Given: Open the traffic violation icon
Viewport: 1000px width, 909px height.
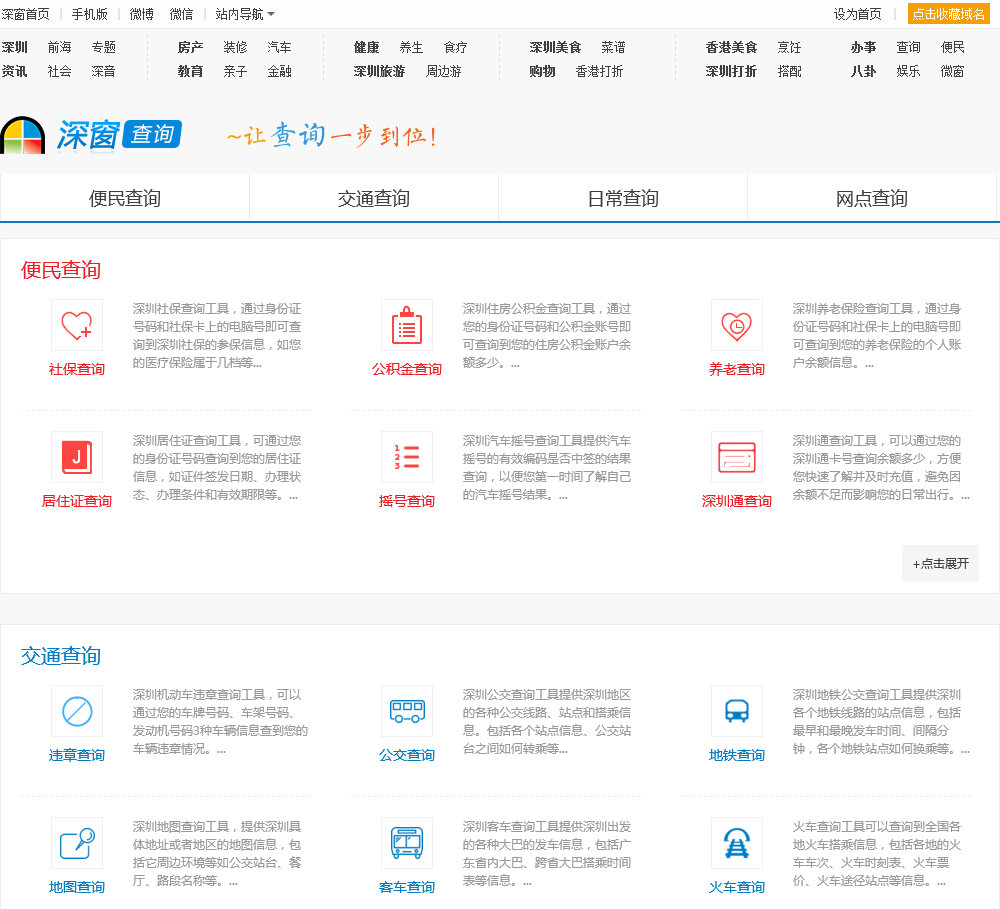Looking at the screenshot, I should pos(77,712).
